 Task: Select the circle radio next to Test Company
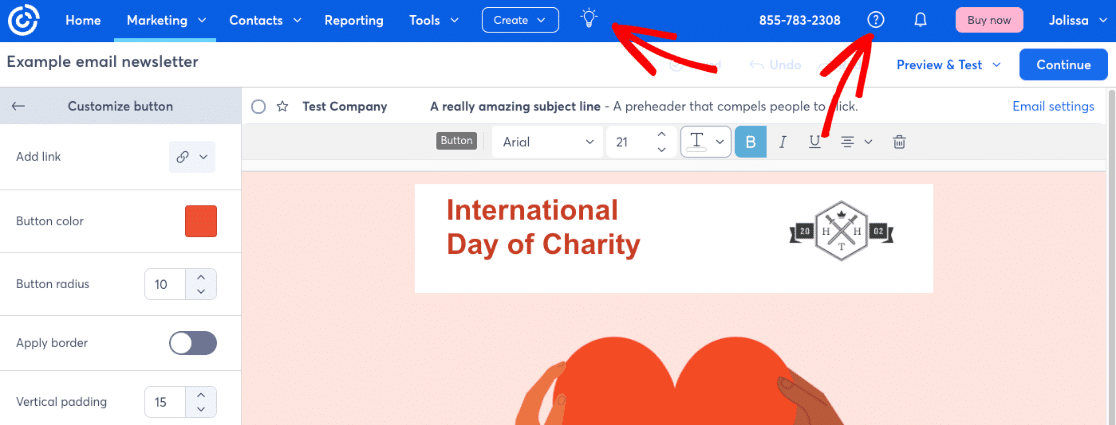[x=258, y=107]
